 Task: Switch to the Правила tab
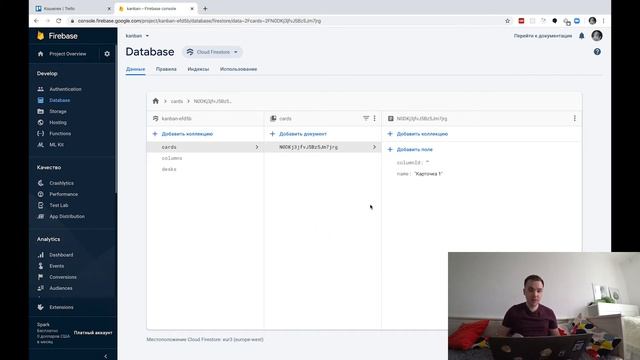tap(166, 69)
